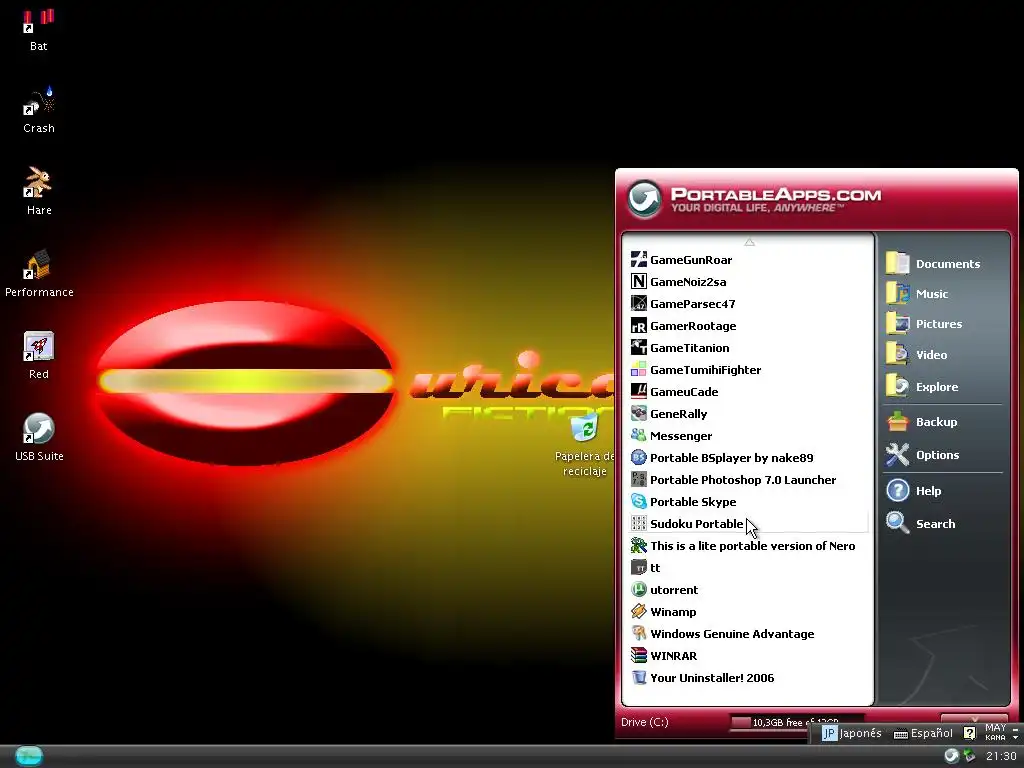Viewport: 1024px width, 768px height.
Task: Click the PortableApps.com logo header
Action: tap(754, 199)
